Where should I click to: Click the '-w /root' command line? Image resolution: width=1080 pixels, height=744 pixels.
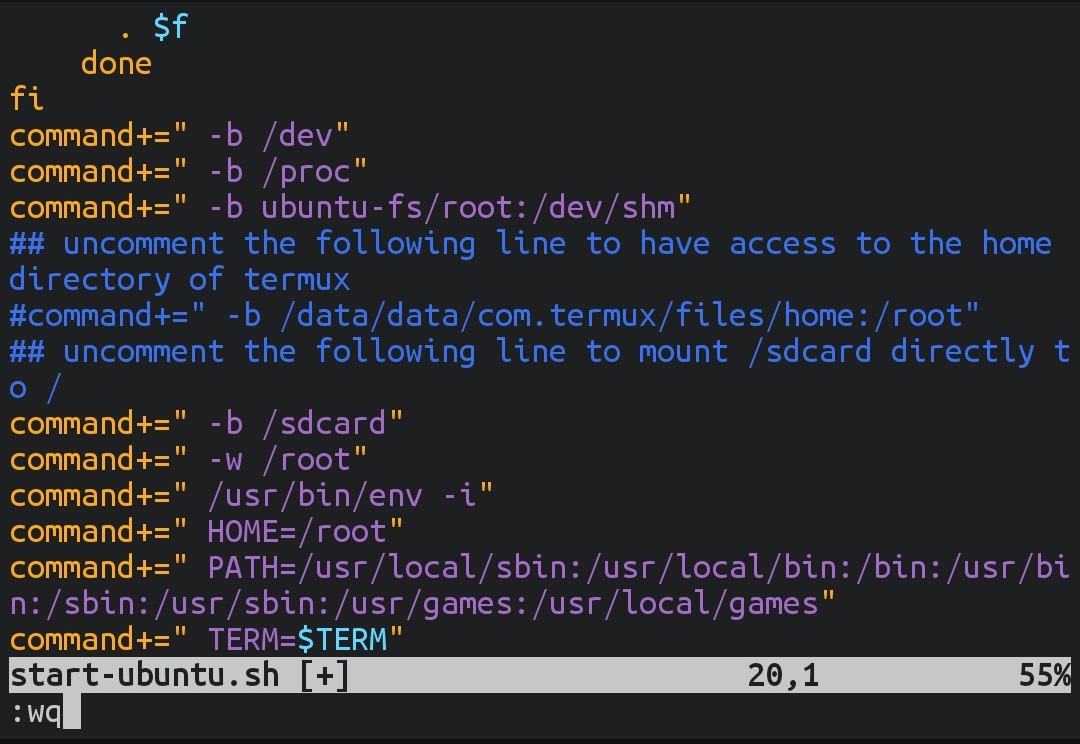point(189,459)
